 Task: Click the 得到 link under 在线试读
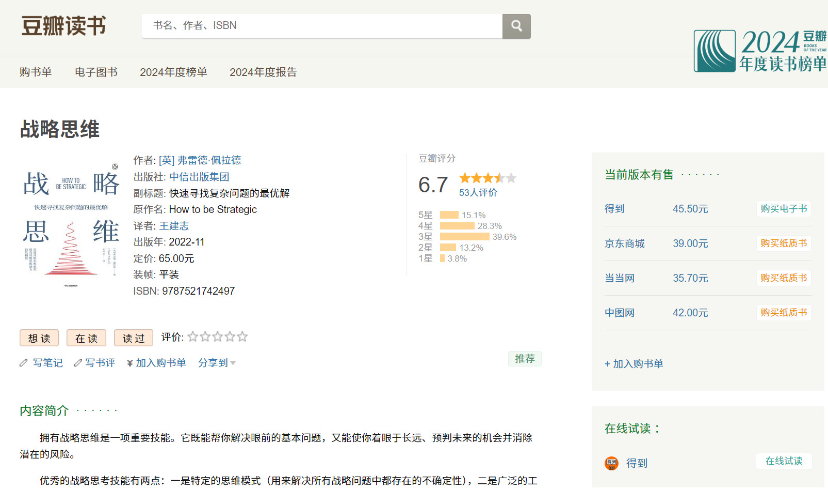637,463
